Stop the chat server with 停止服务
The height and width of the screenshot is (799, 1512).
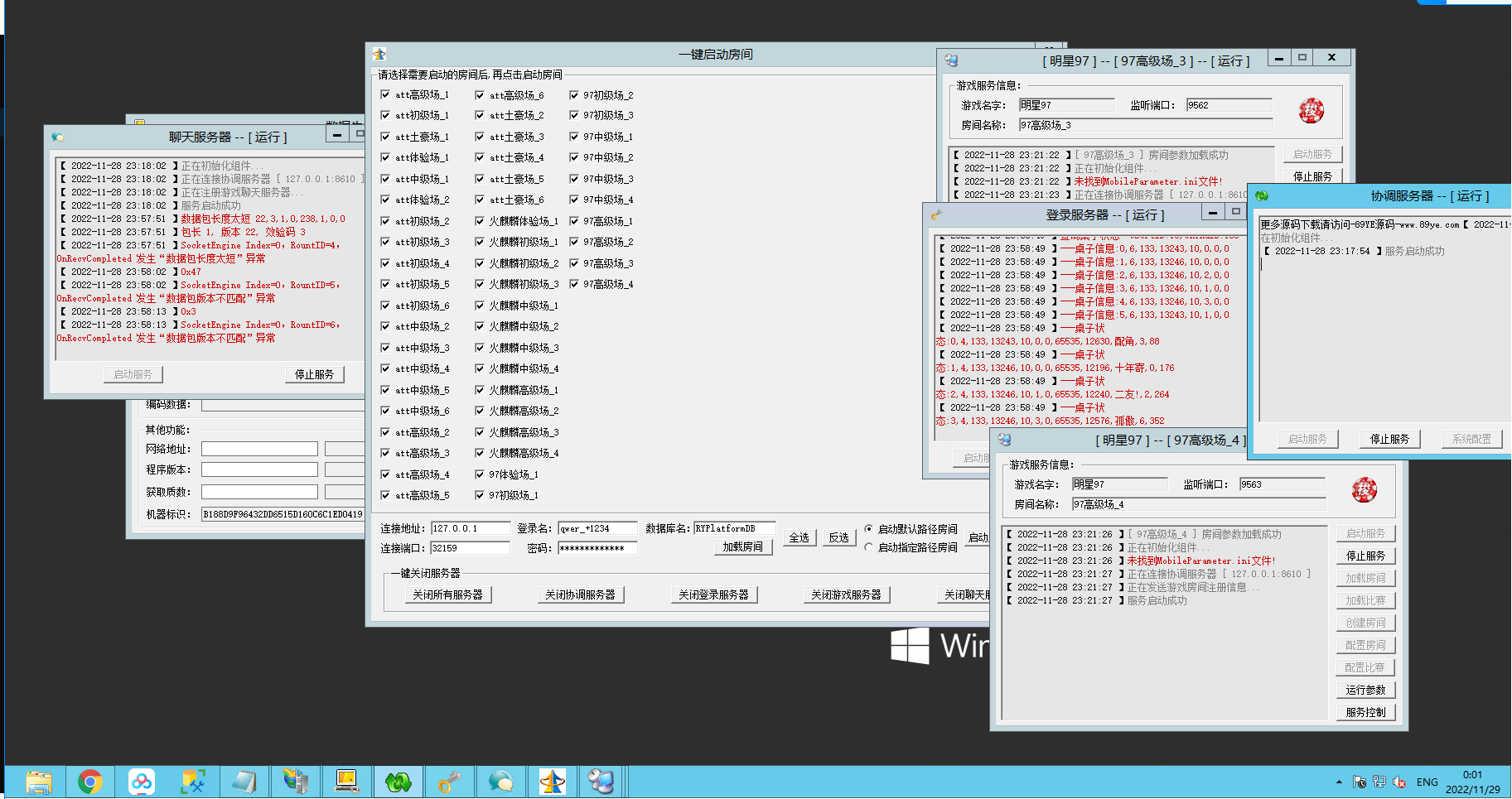[x=314, y=374]
